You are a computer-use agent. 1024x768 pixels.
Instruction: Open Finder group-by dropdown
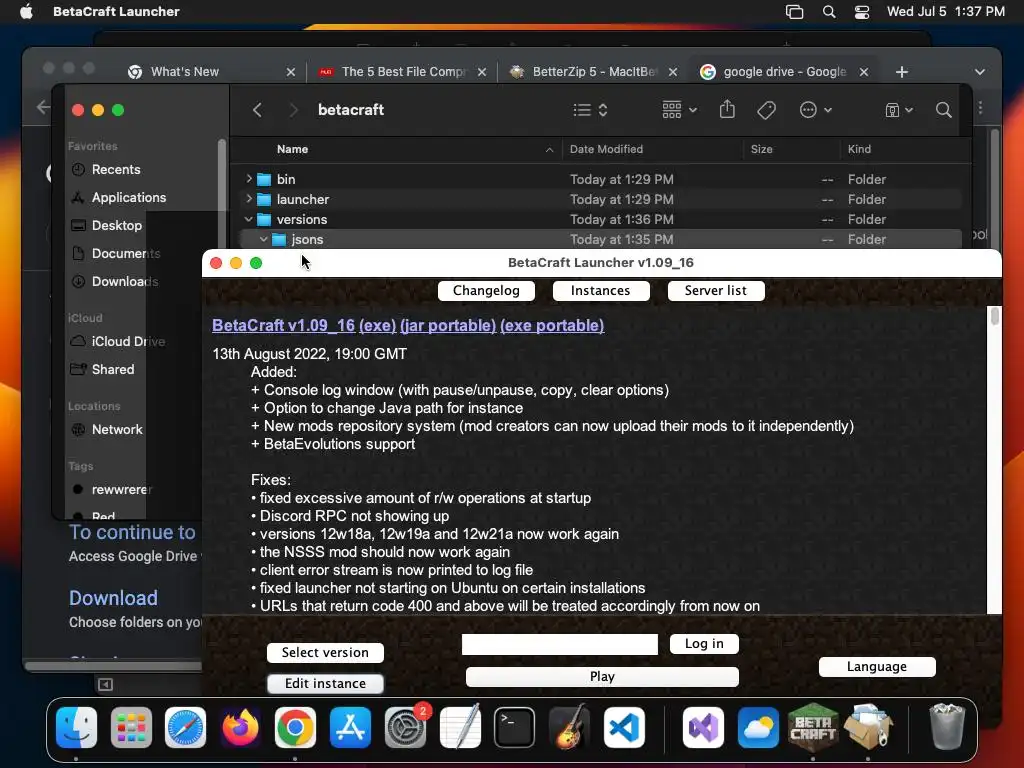pyautogui.click(x=679, y=110)
